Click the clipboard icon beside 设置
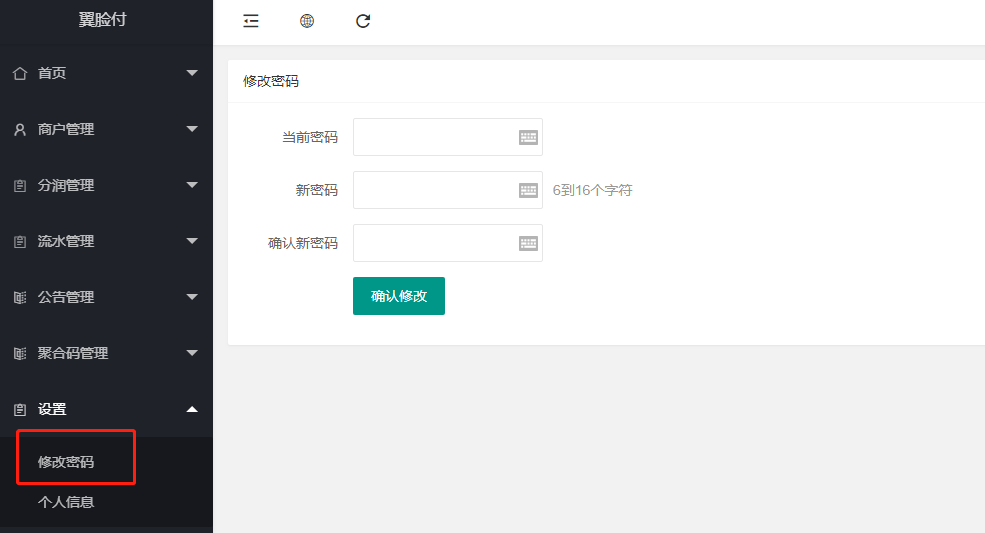Image resolution: width=985 pixels, height=533 pixels. (20, 409)
